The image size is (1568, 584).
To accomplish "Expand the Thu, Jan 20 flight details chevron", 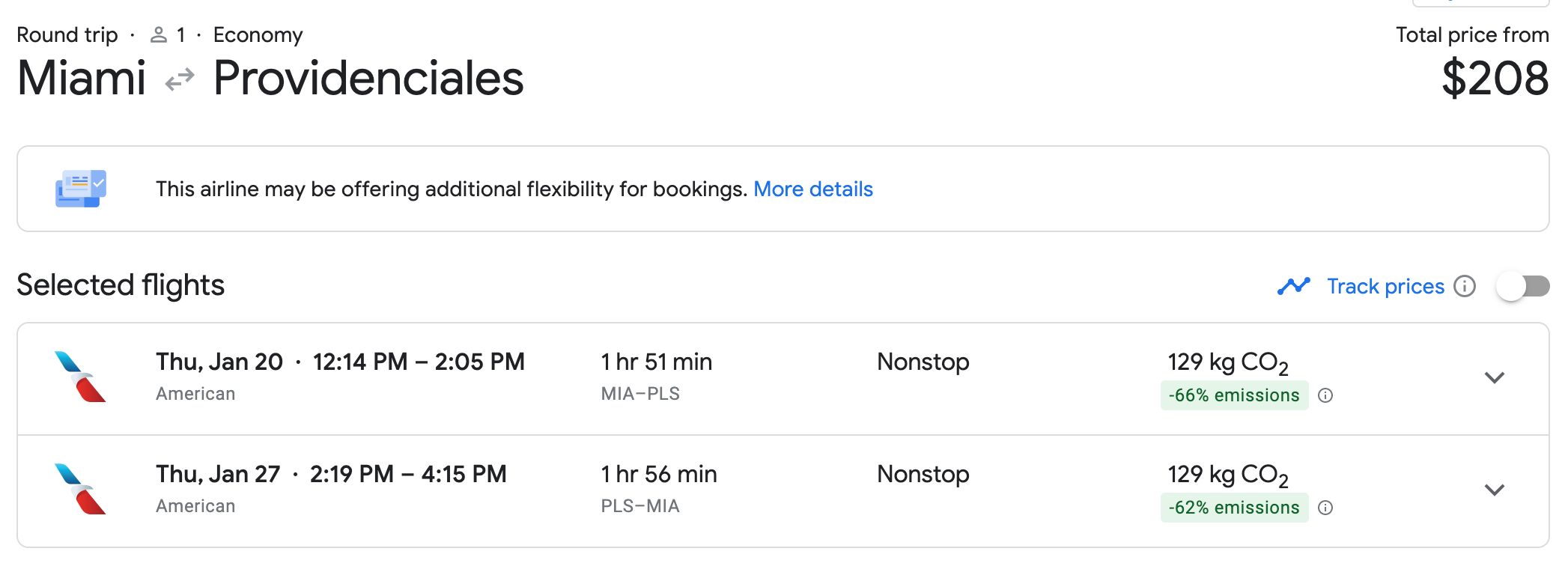I will [1494, 377].
